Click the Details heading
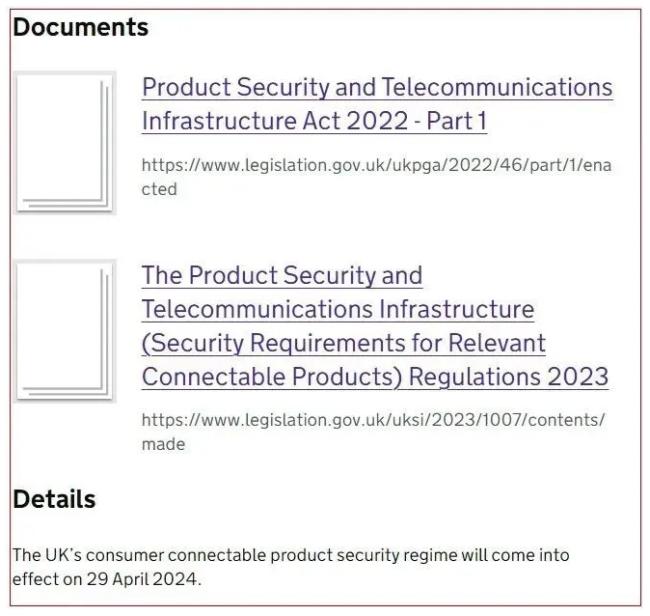The width and height of the screenshot is (650, 616). (54, 499)
